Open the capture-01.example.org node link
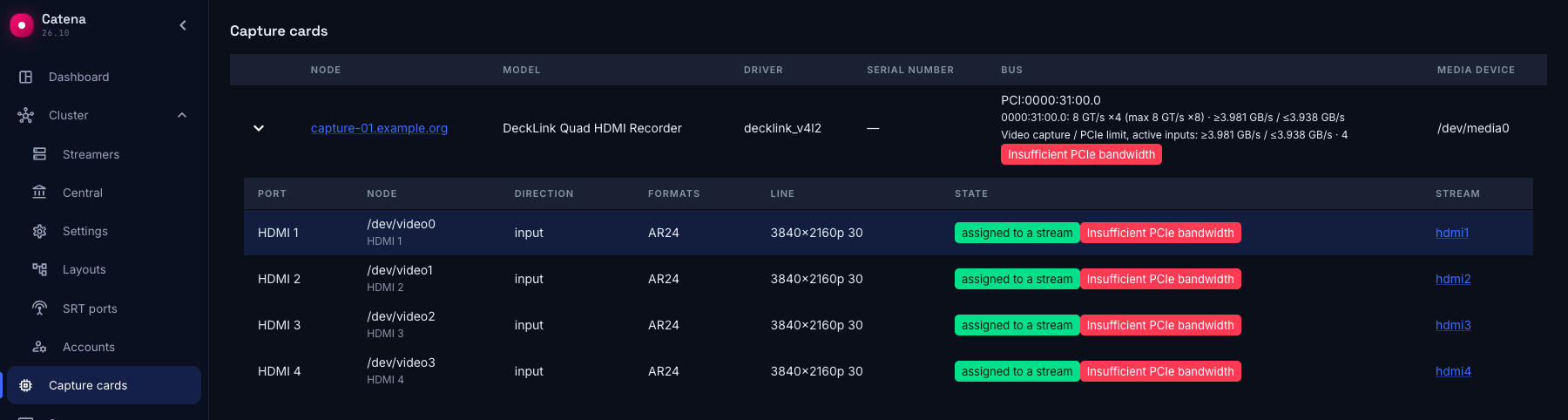Image resolution: width=1568 pixels, height=420 pixels. coord(379,128)
